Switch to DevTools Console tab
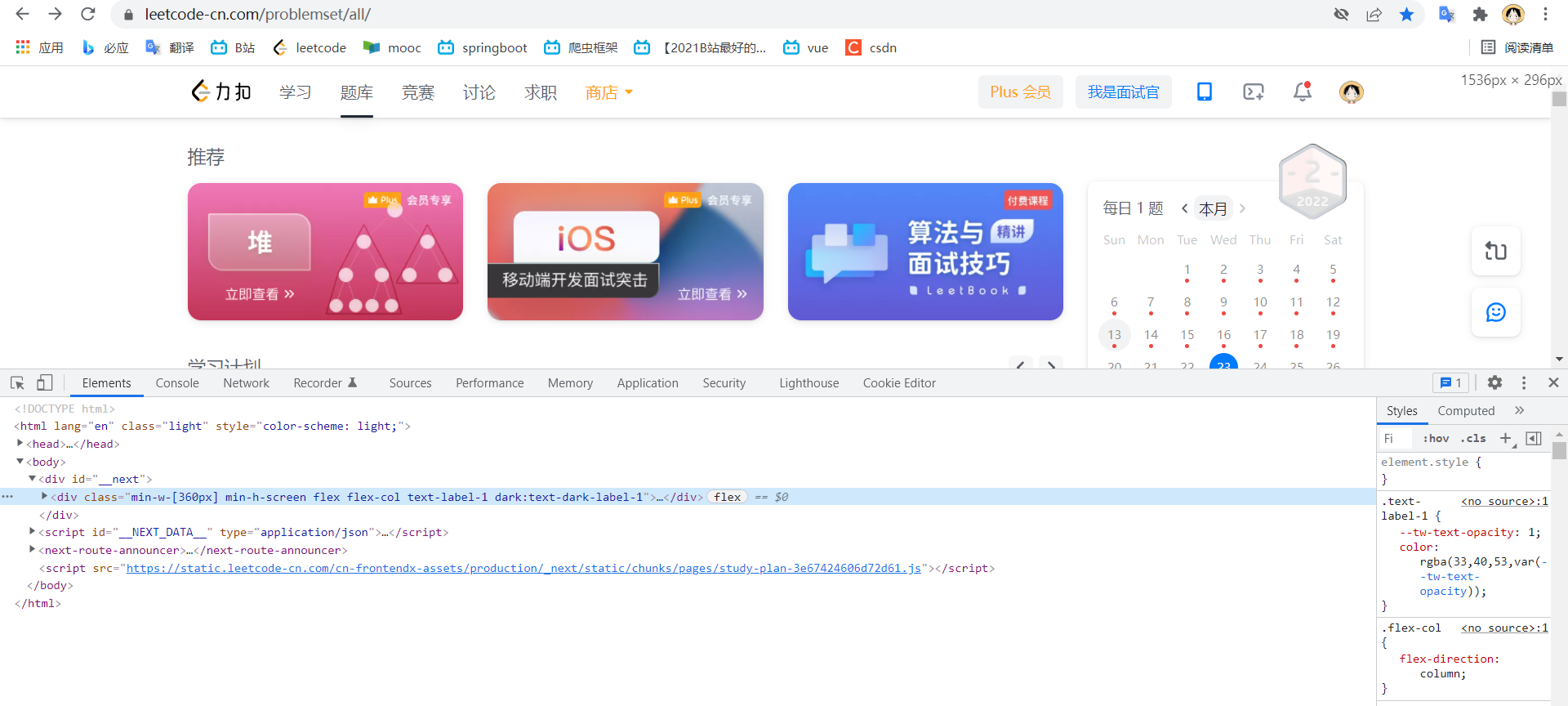Viewport: 1568px width, 706px height. (177, 383)
